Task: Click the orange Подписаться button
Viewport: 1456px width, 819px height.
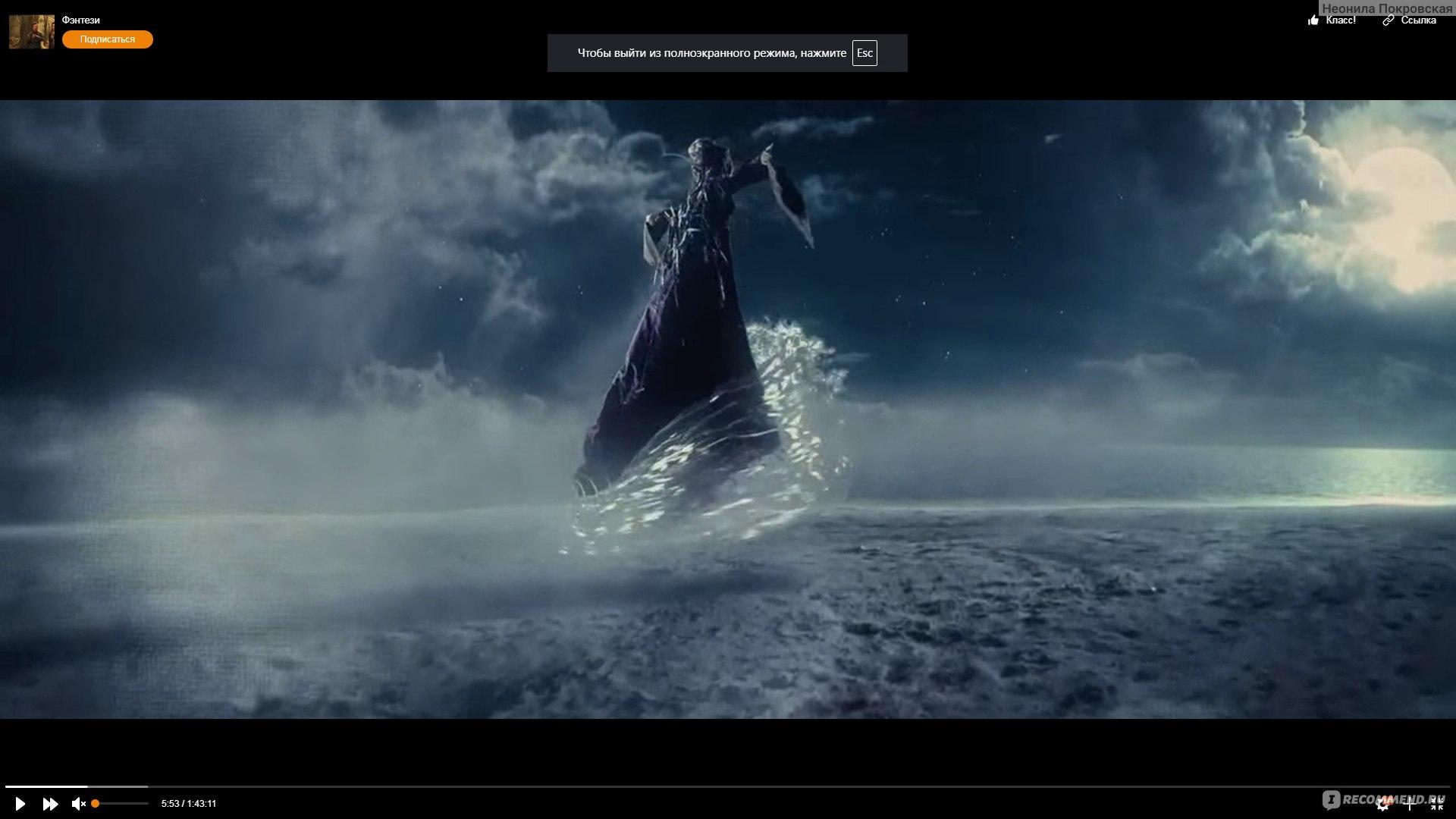Action: (x=108, y=39)
